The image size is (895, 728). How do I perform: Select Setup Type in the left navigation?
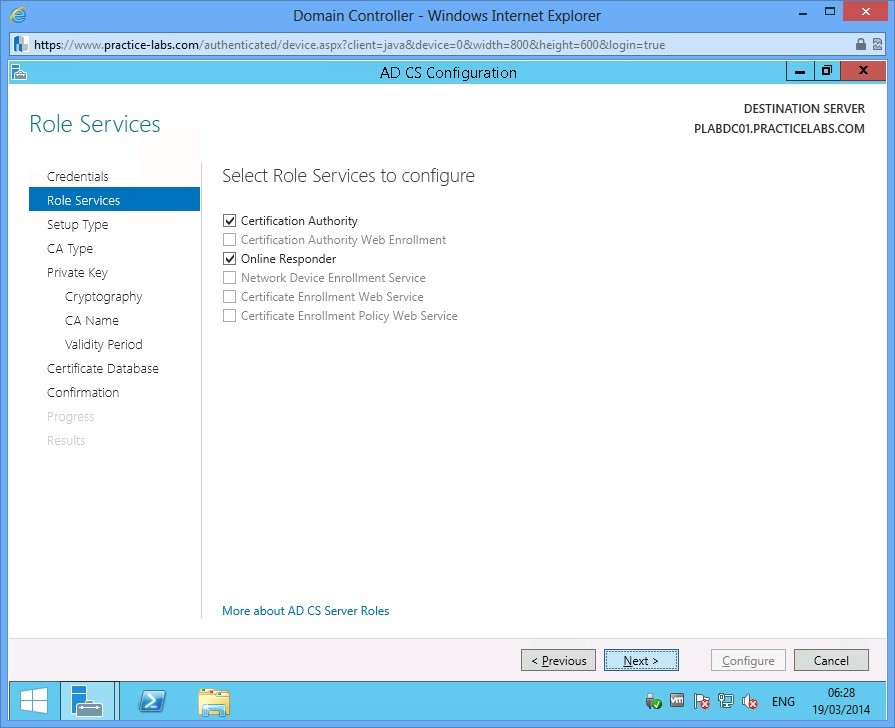(77, 224)
